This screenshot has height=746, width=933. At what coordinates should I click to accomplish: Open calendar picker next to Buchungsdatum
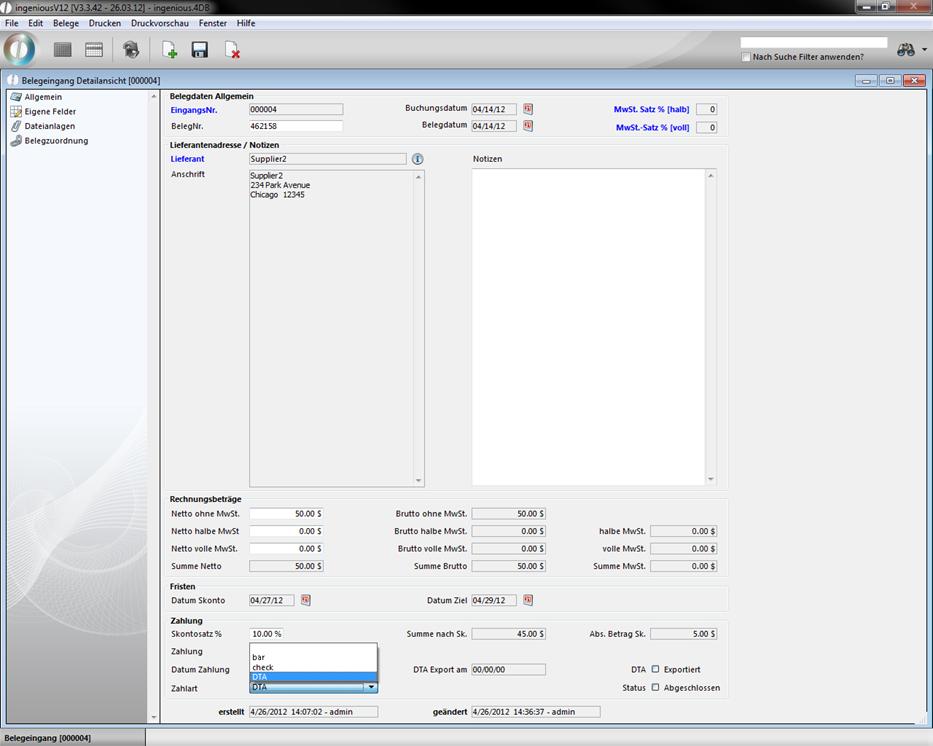528,109
